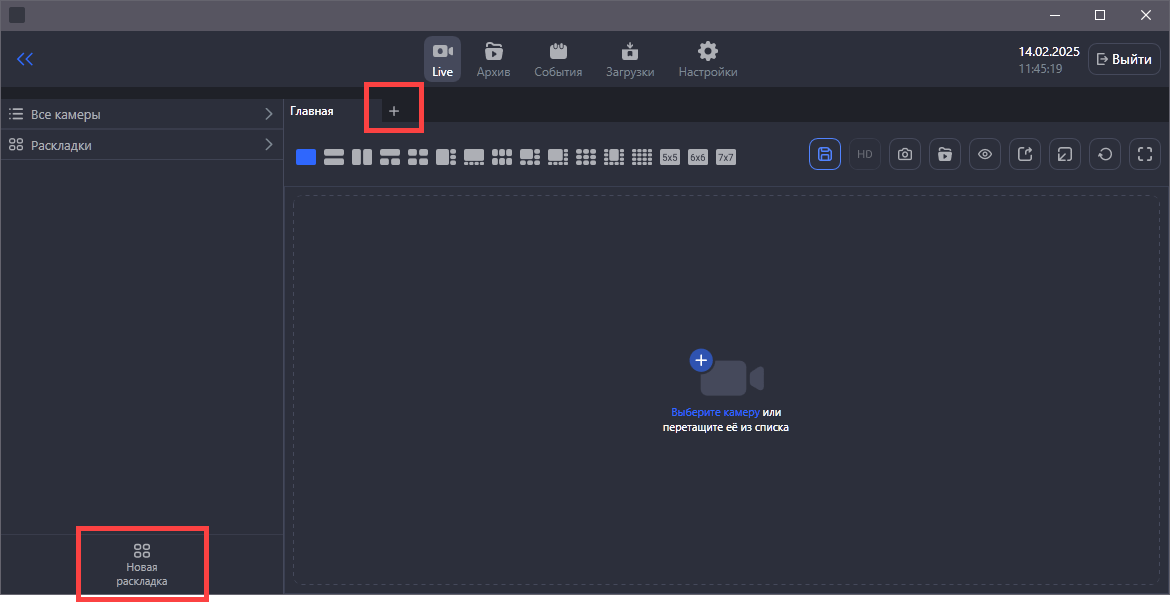Expand the Все камеры list
This screenshot has height=602, width=1170.
141,114
